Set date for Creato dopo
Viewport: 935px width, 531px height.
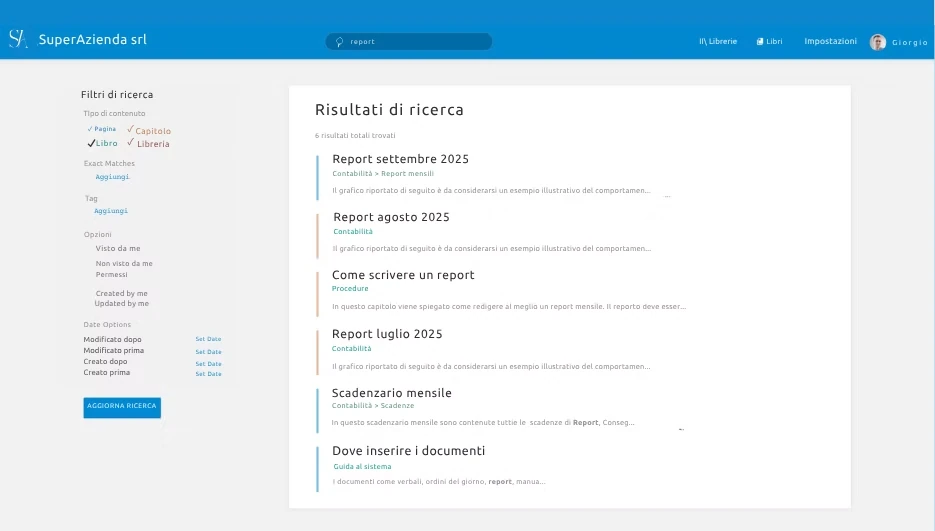tap(208, 363)
